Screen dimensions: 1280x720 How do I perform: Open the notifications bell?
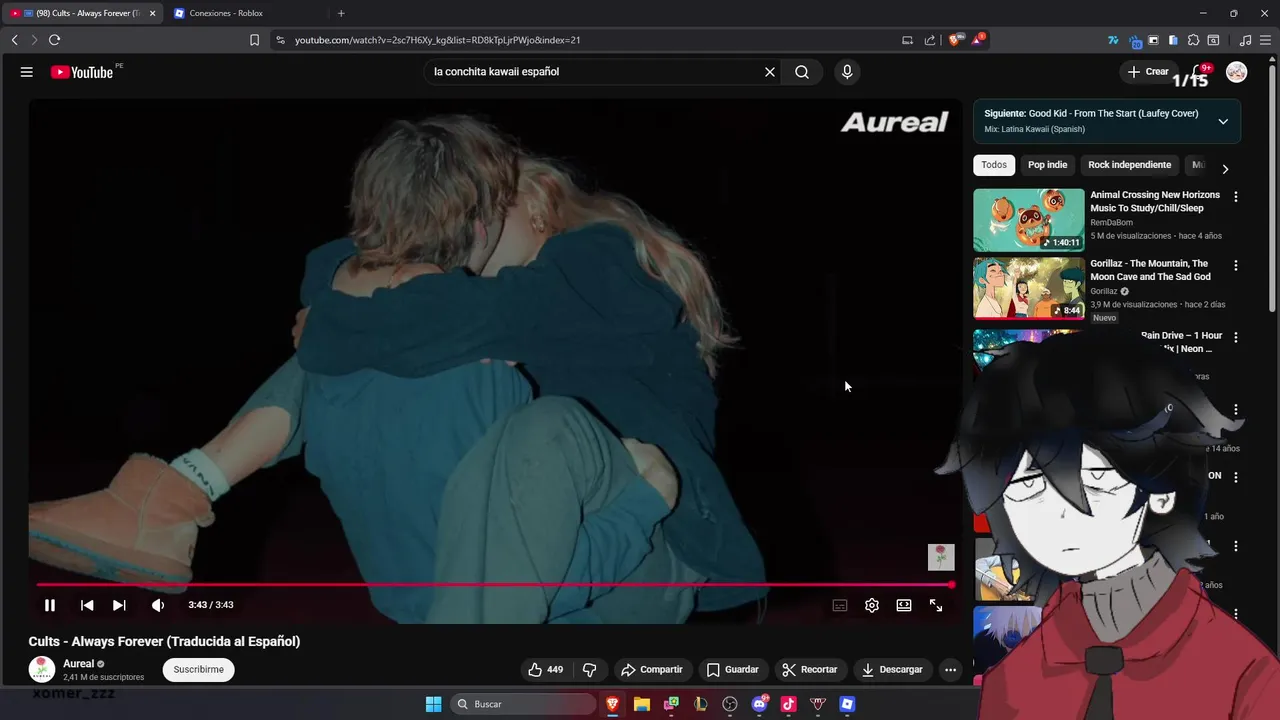(x=1198, y=72)
